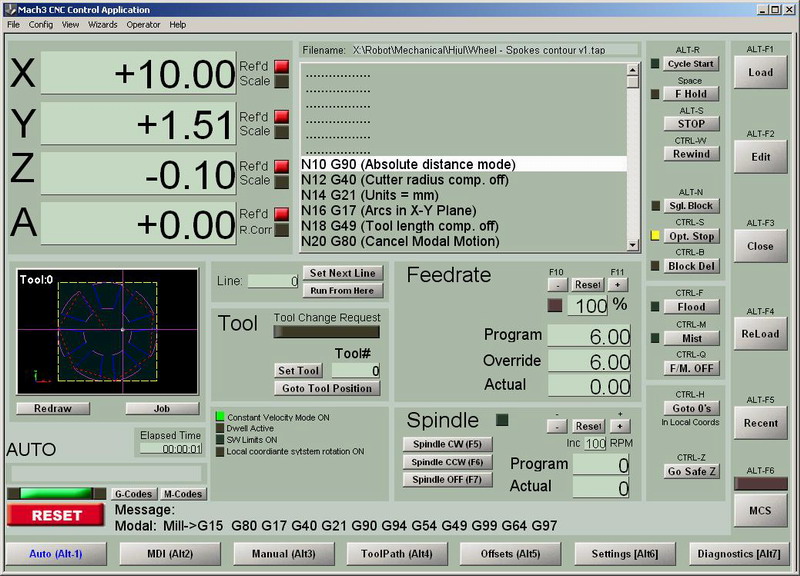Screen dimensions: 800x576
Task: Click the Line number input field
Action: coord(273,281)
